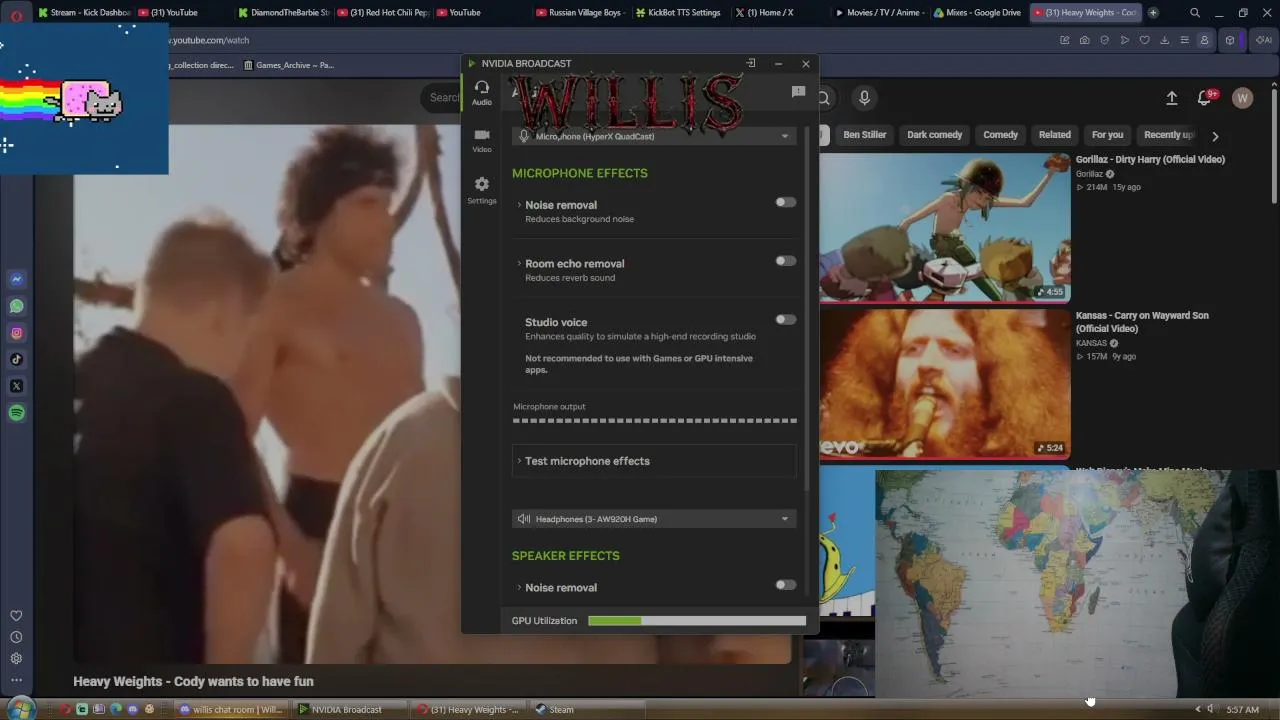Open the Games_Archive bookmark
1280x720 pixels.
290,65
